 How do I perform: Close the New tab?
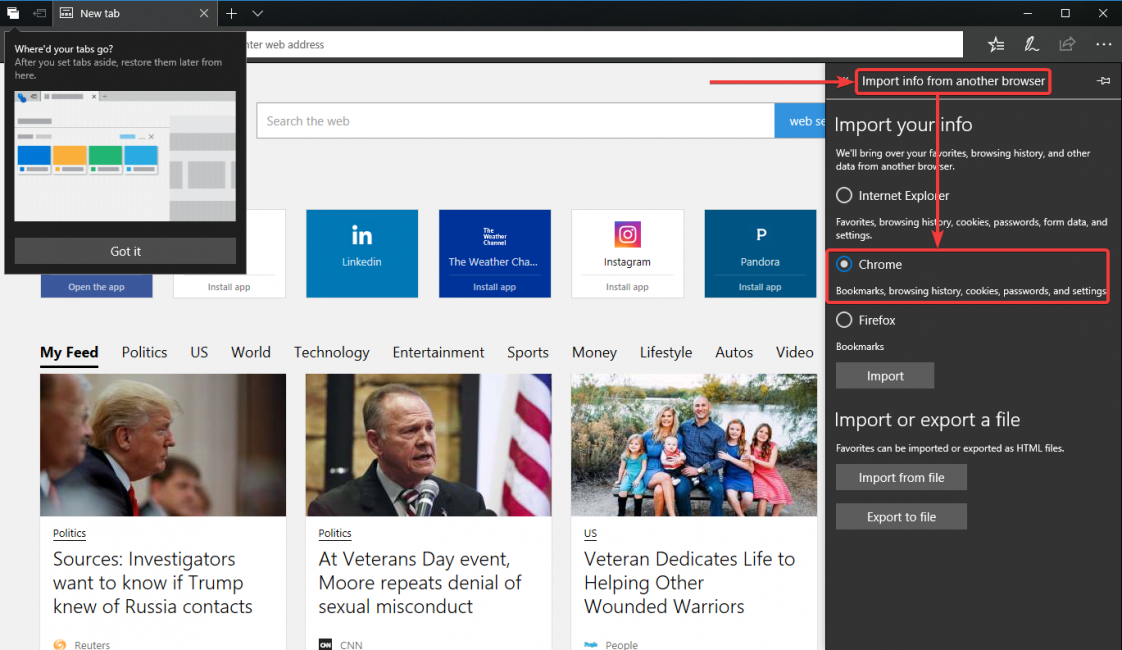coord(204,13)
